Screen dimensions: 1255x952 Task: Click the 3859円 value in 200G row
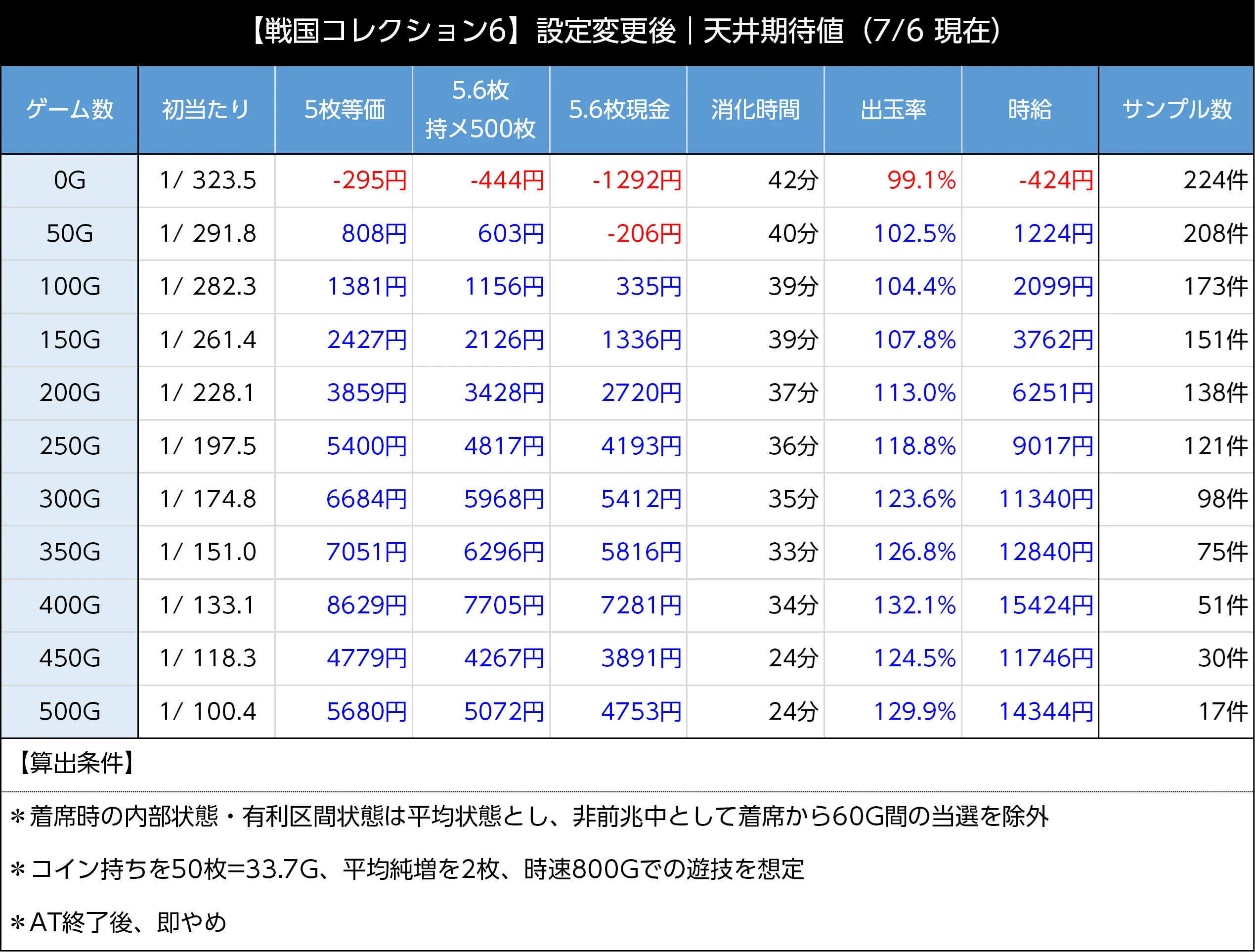coord(367,392)
